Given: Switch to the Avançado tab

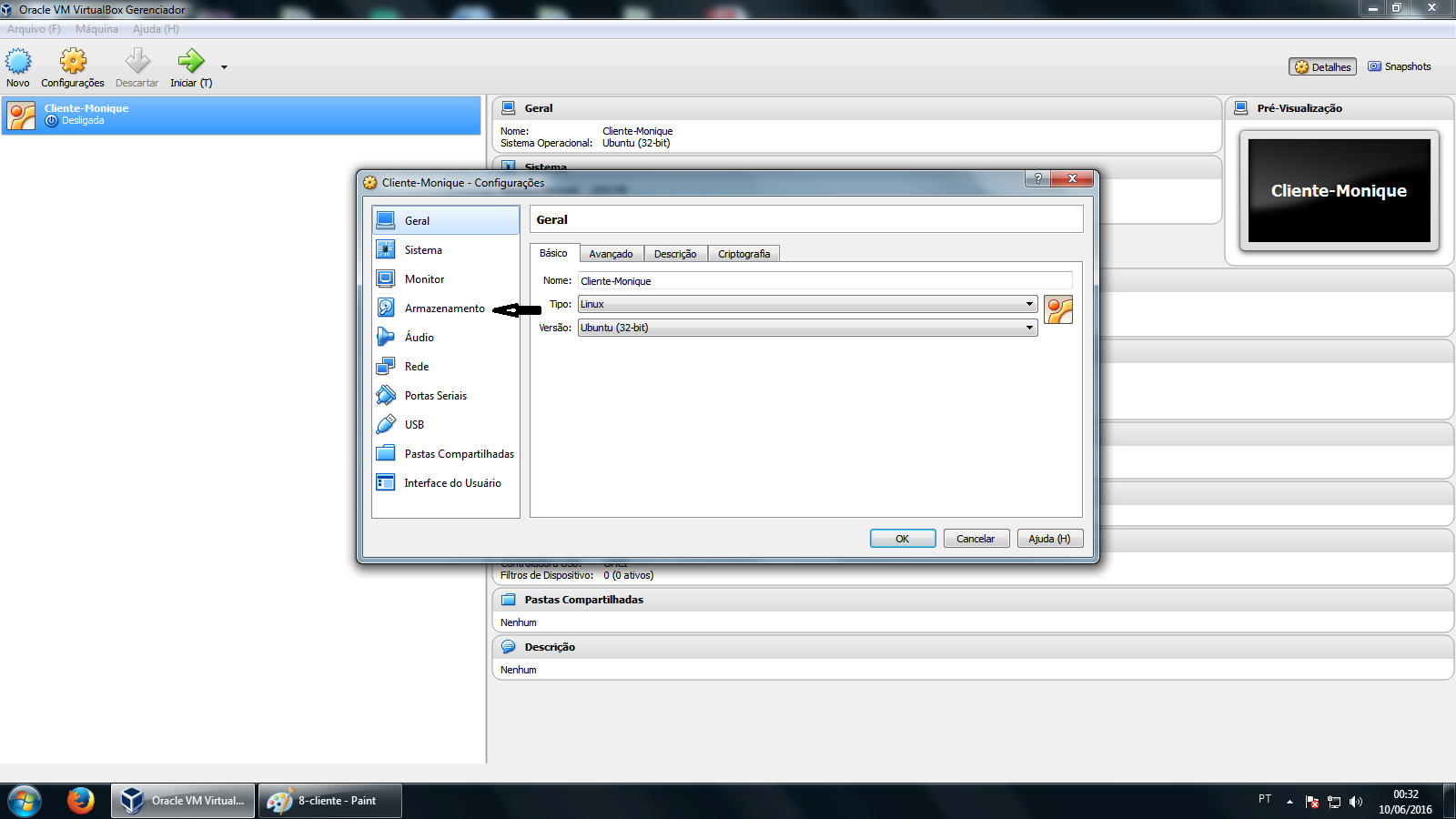Looking at the screenshot, I should pyautogui.click(x=611, y=254).
